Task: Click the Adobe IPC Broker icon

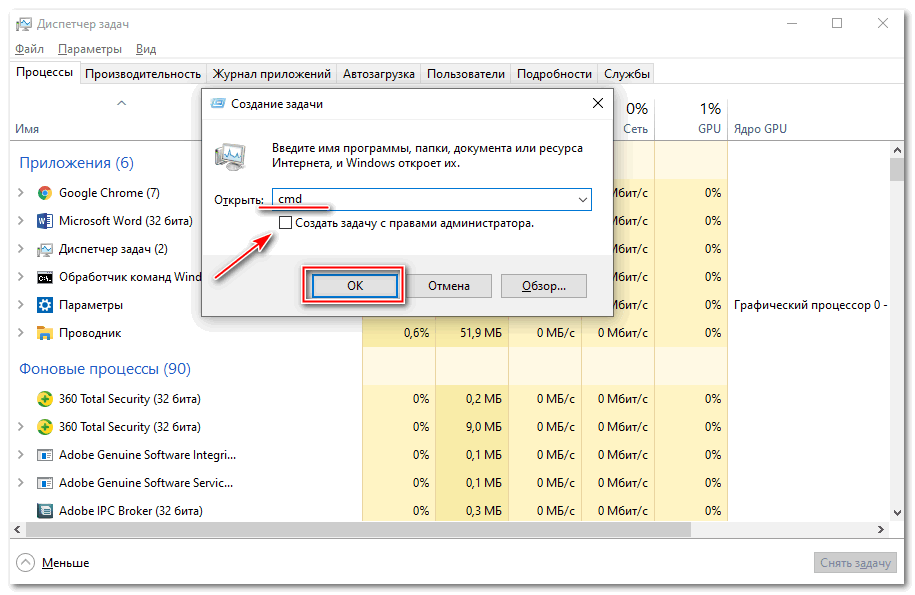Action: 45,511
